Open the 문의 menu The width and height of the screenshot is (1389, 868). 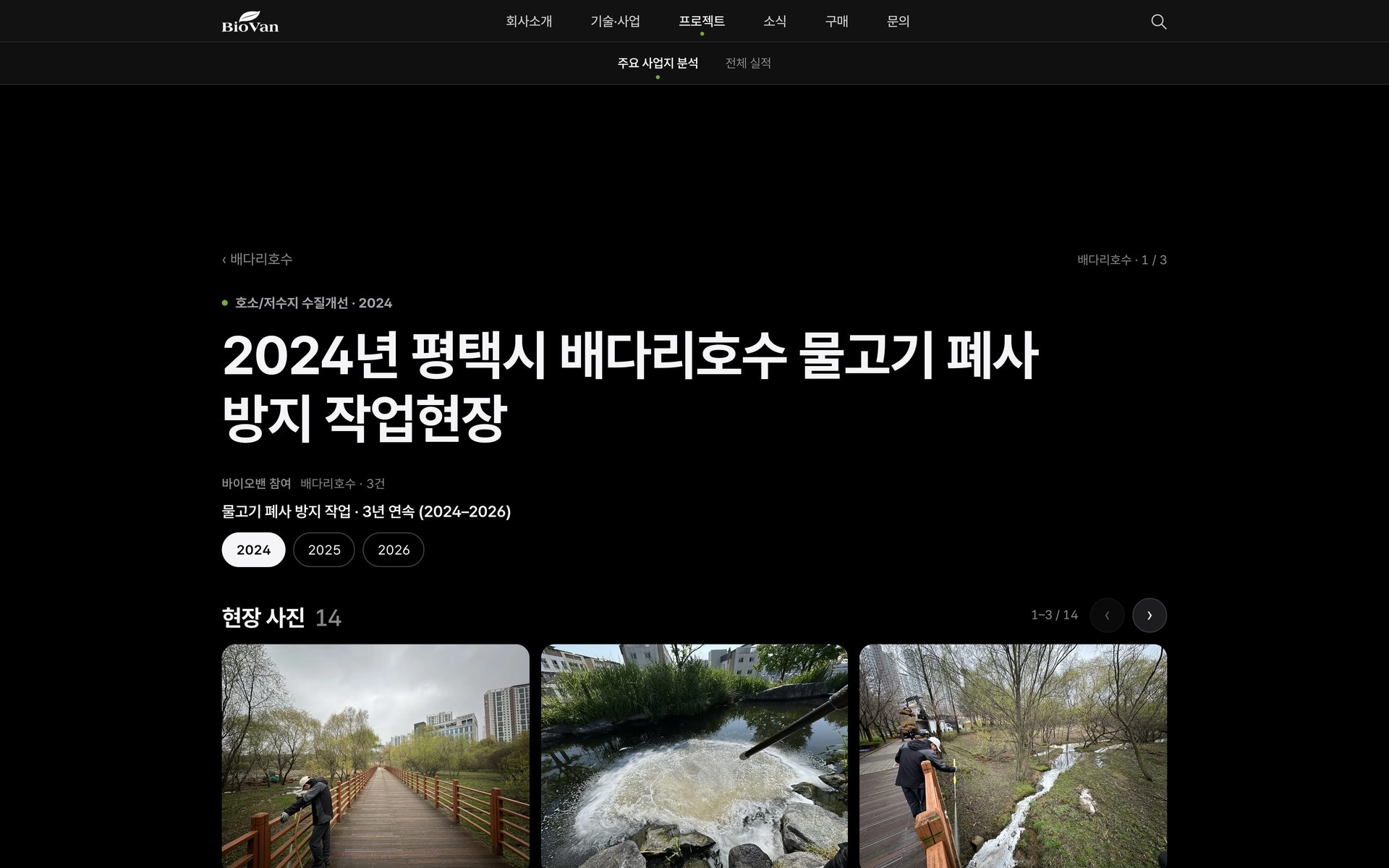898,21
